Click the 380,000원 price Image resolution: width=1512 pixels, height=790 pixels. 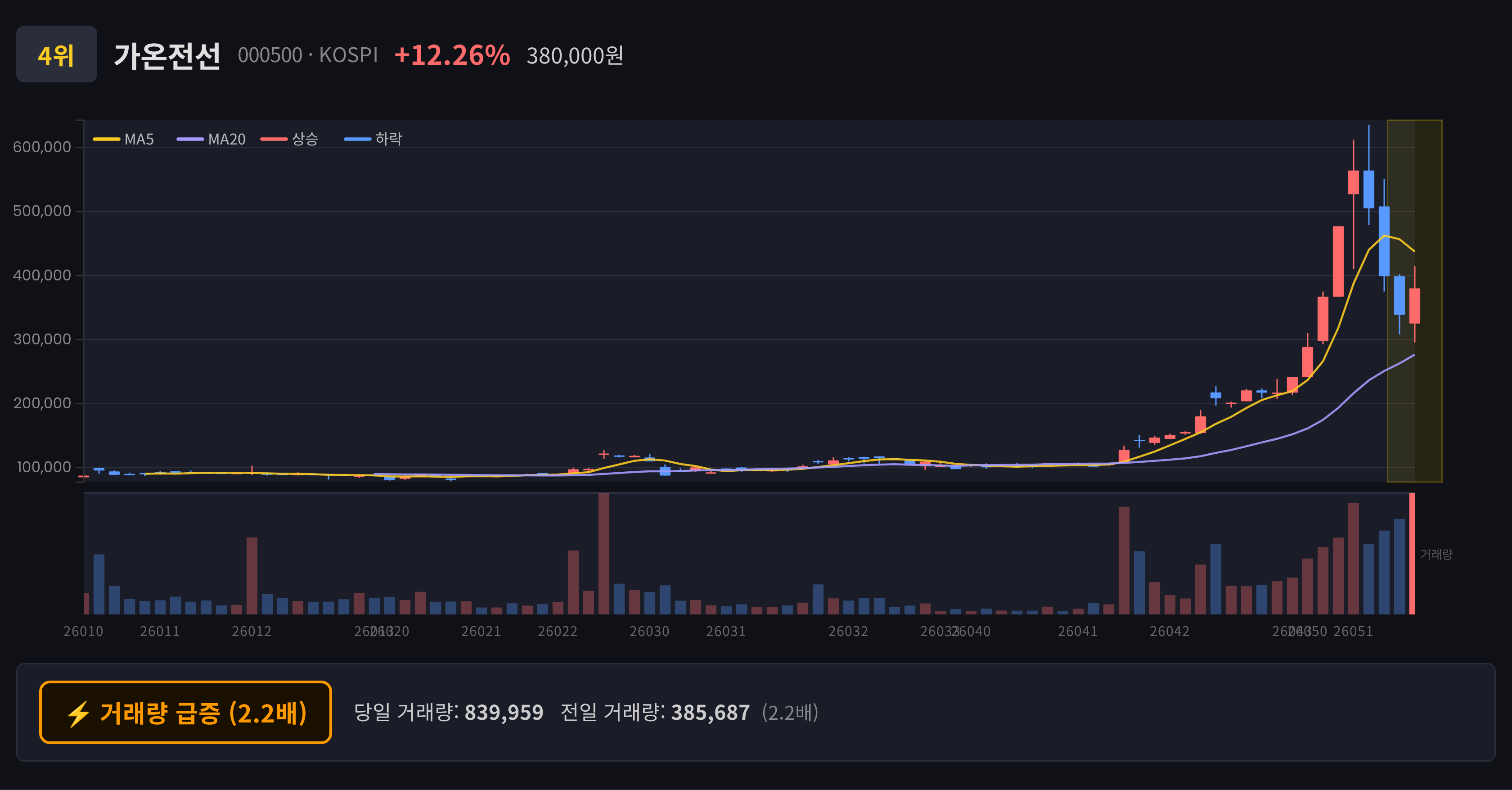point(575,56)
